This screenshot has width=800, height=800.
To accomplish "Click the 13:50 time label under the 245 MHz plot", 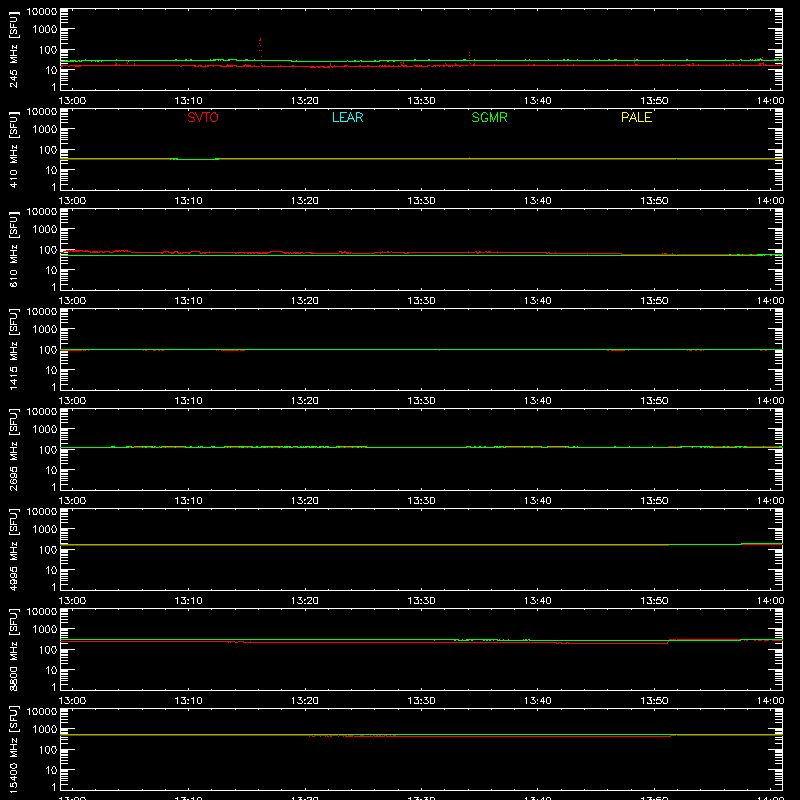I will pyautogui.click(x=654, y=101).
